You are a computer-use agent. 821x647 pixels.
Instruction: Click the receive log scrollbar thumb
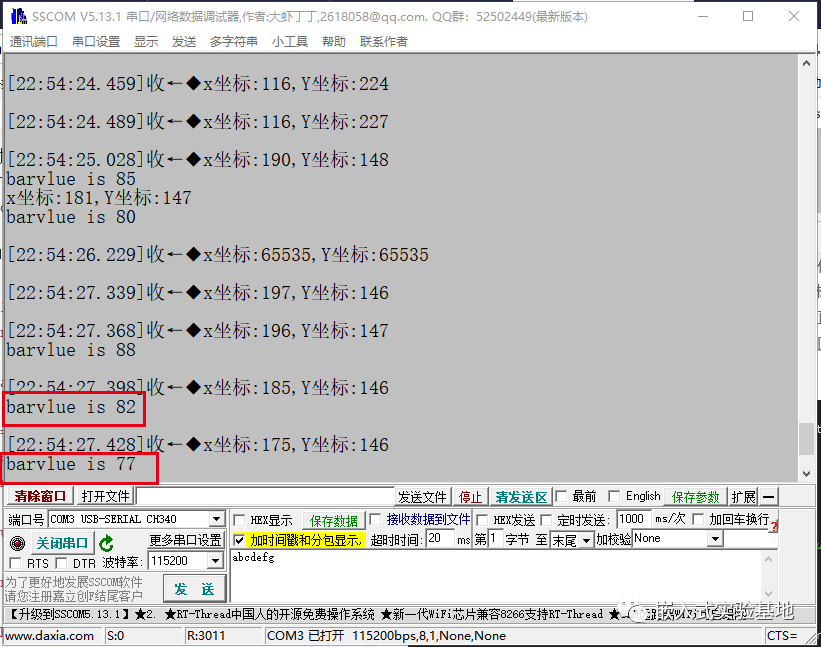[x=806, y=439]
